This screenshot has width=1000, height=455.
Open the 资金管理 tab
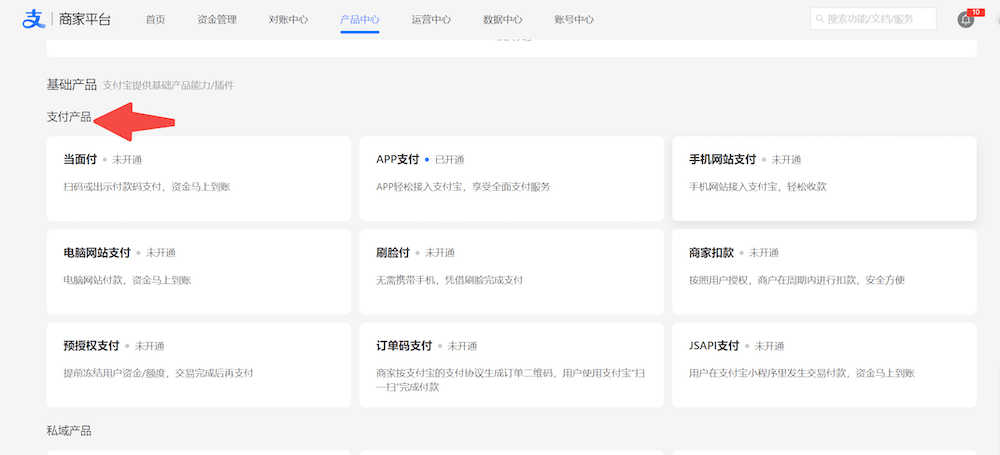point(217,19)
